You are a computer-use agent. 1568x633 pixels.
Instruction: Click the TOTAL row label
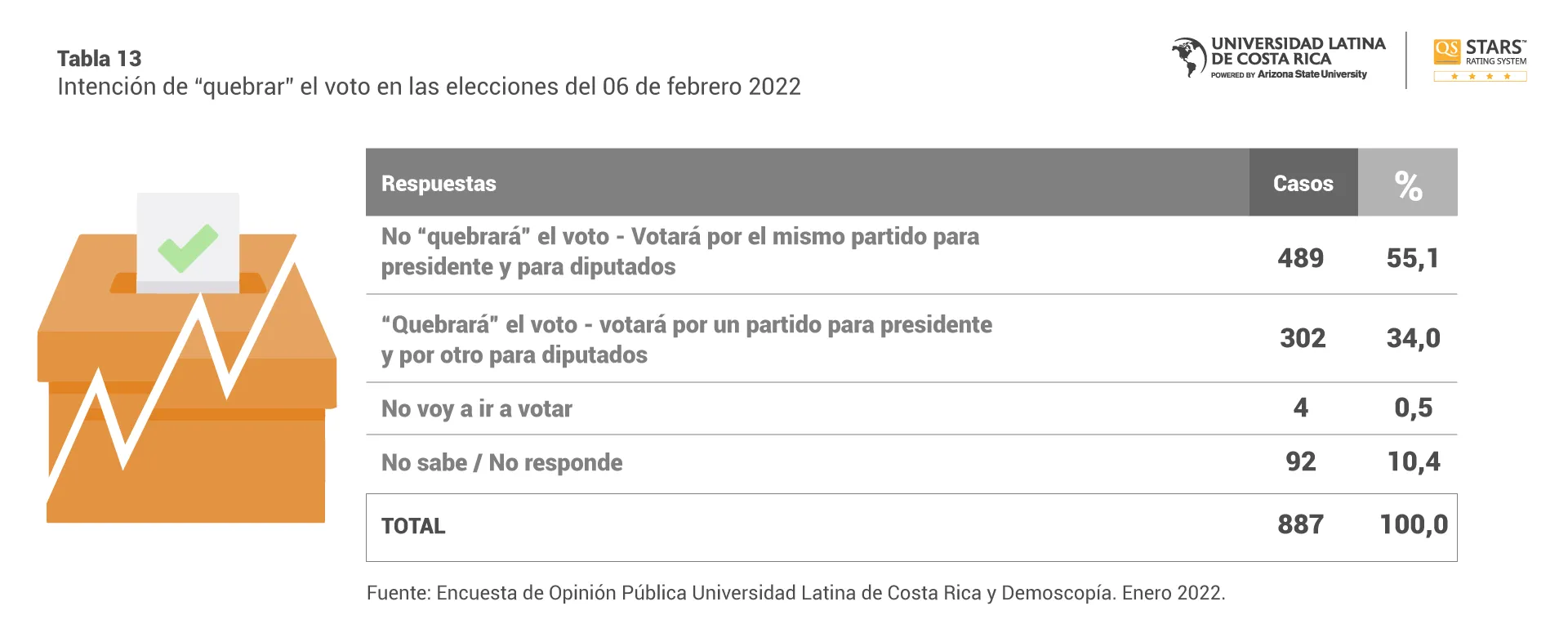[413, 526]
